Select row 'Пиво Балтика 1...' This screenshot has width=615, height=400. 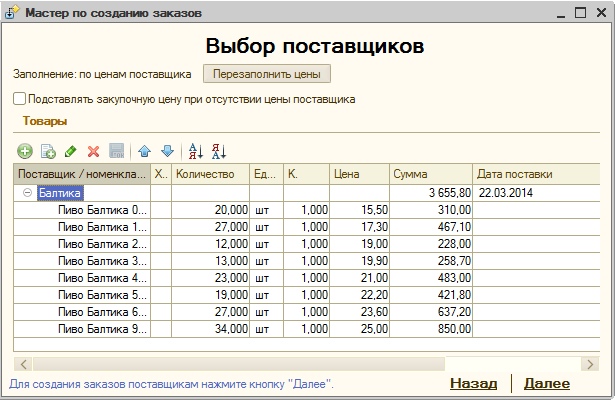pos(307,227)
